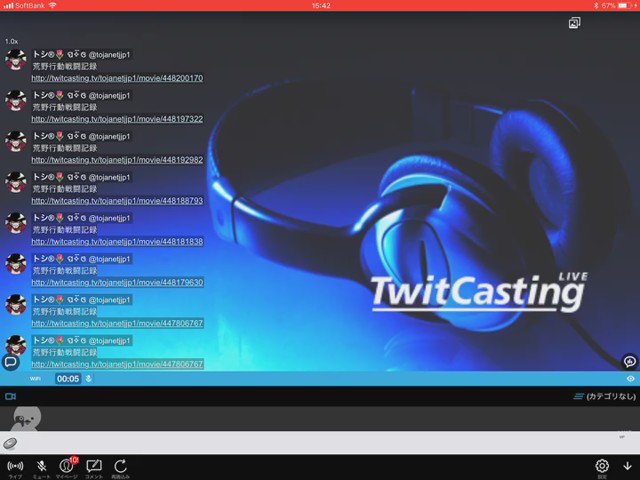This screenshot has width=640, height=480.
Task: Click 荒野行動戦闘記録 text above link 448181838
Action: coord(64,230)
